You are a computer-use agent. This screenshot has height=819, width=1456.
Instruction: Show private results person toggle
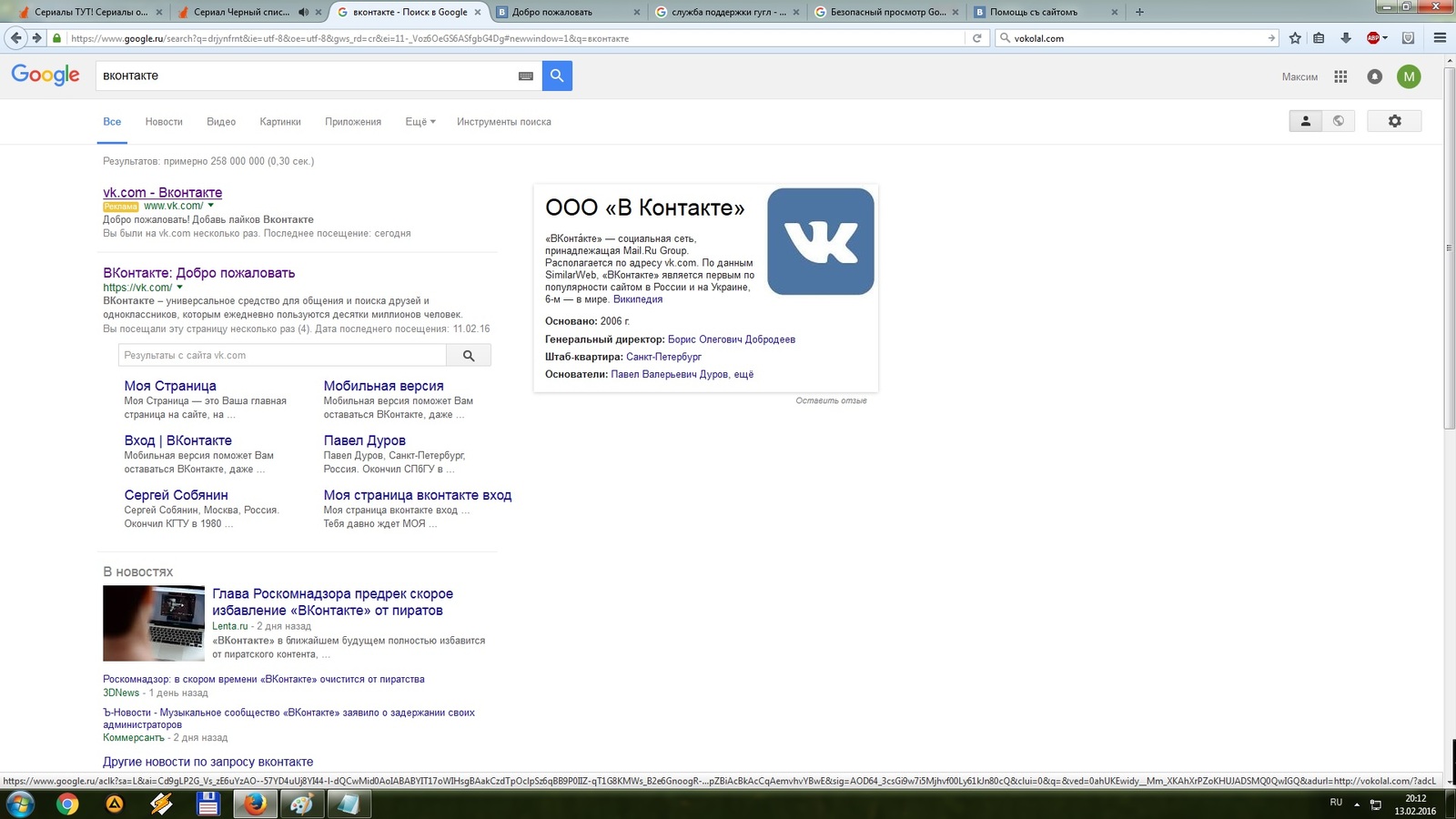pos(1305,121)
